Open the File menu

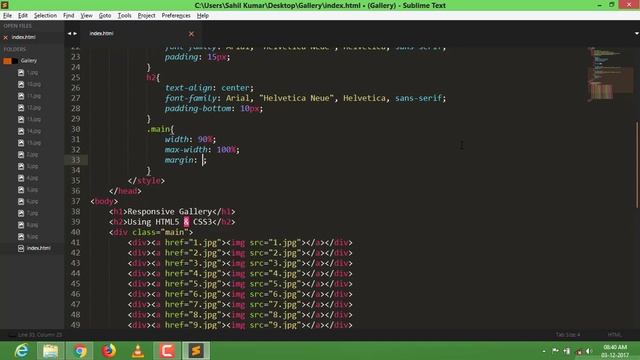coord(7,16)
